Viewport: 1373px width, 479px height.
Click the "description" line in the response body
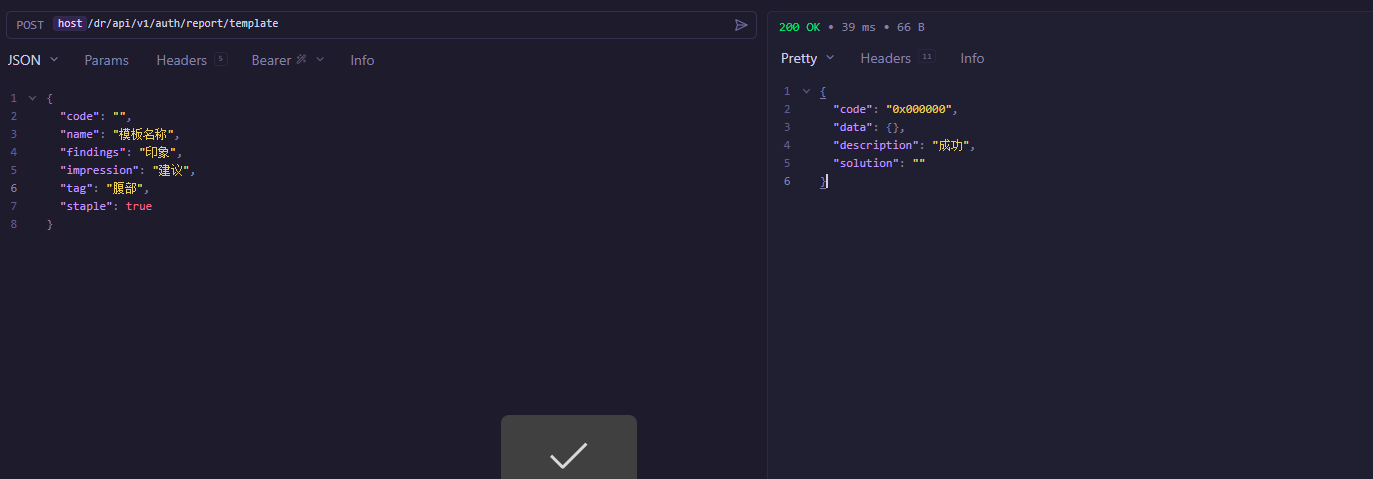pos(902,145)
